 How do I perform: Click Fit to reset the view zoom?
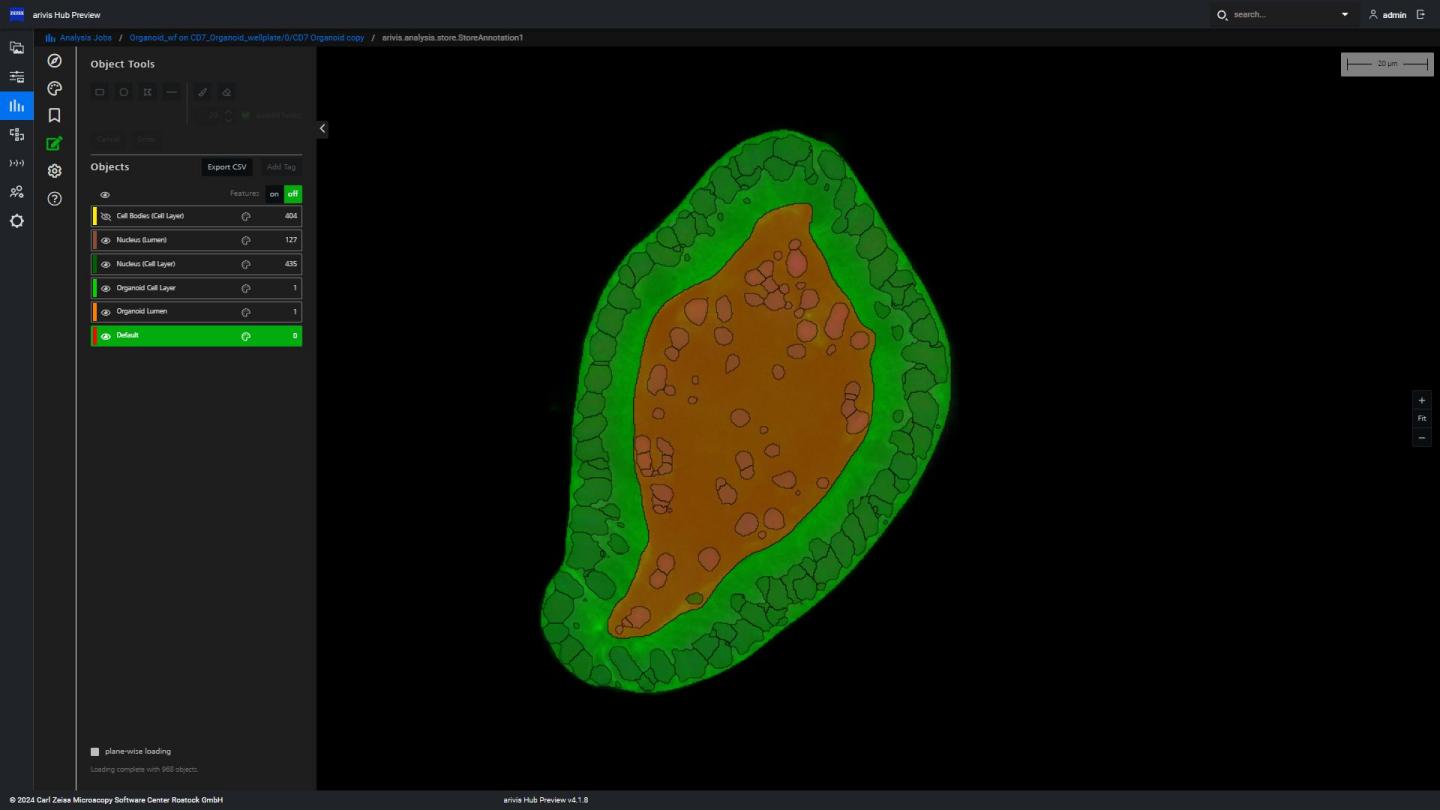pos(1421,418)
